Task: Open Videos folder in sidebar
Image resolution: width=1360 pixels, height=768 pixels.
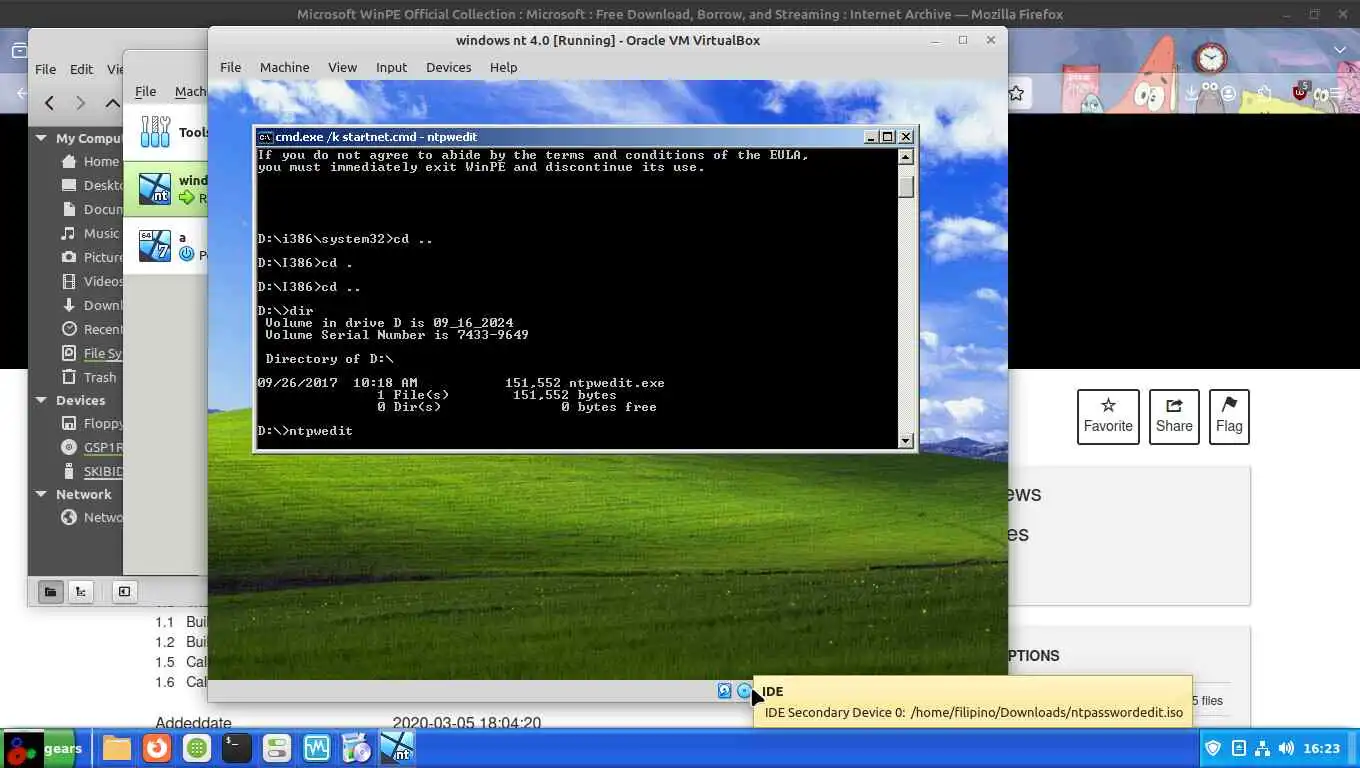Action: [x=90, y=281]
